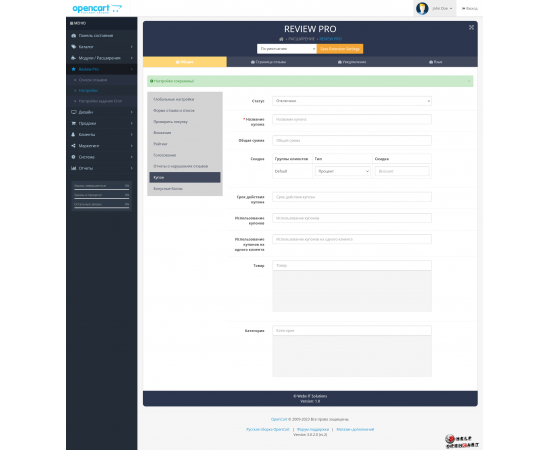This screenshot has height=450, width=550.
Task: Expand the Sales menu arrow
Action: point(132,123)
